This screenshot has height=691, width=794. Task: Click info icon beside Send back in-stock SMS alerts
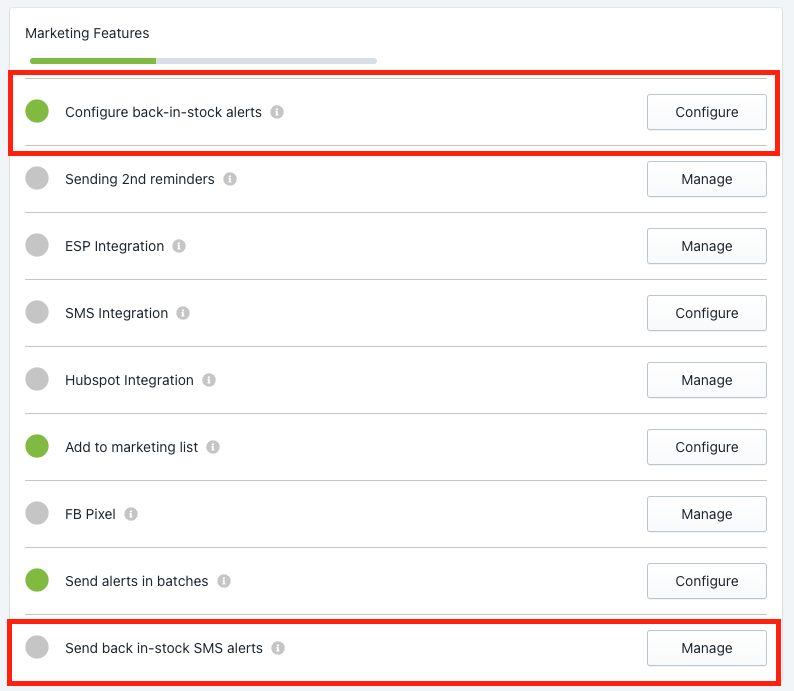point(277,648)
